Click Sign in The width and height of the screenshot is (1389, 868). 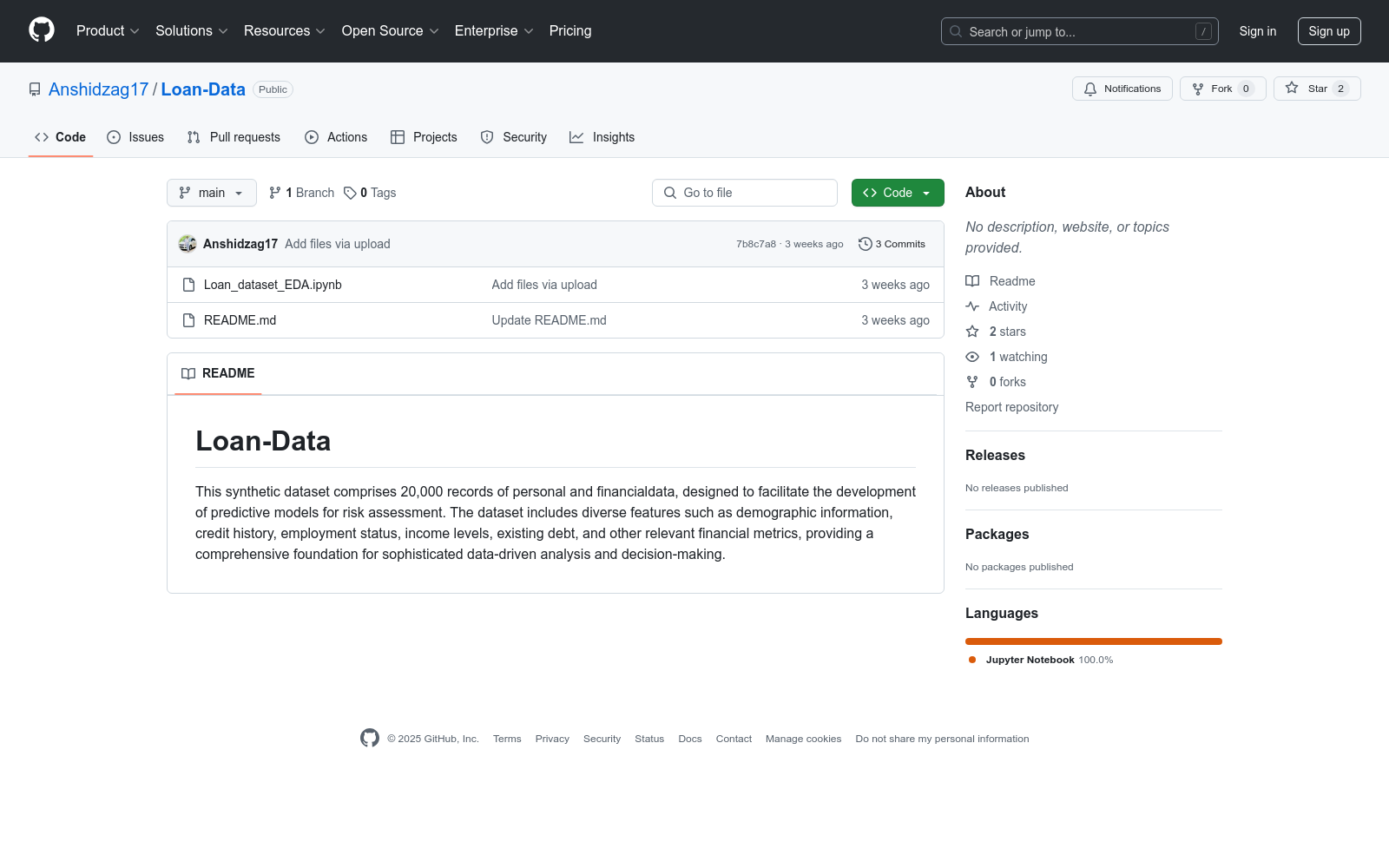[1258, 31]
